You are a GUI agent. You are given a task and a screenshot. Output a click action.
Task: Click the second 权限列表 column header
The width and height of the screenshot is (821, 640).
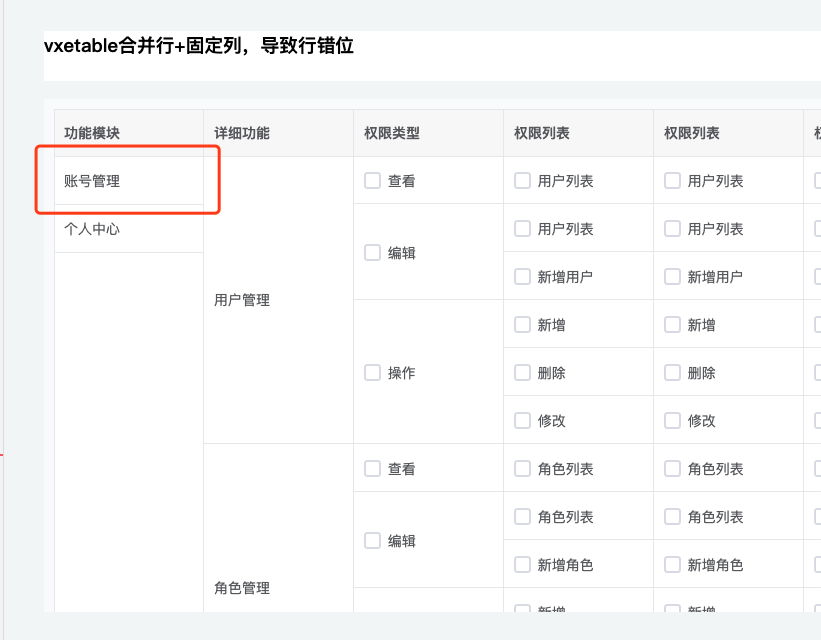(728, 133)
